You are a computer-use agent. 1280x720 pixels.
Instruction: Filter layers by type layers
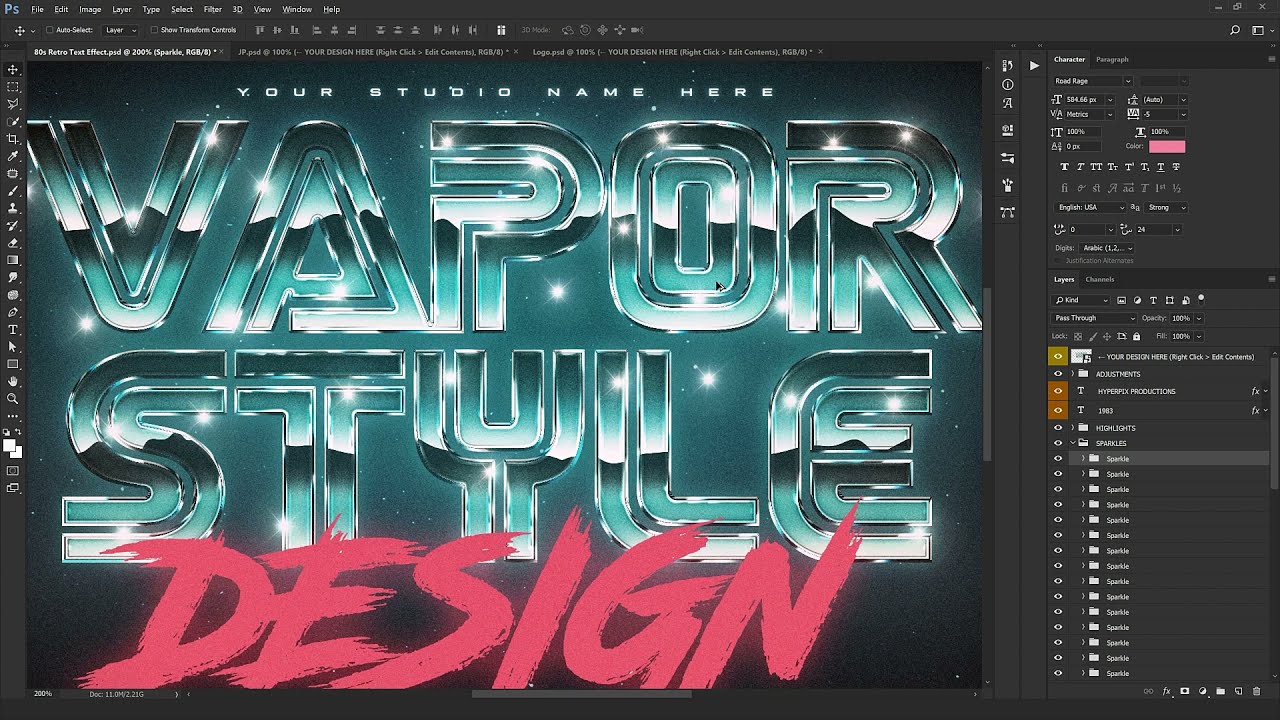tap(1153, 300)
